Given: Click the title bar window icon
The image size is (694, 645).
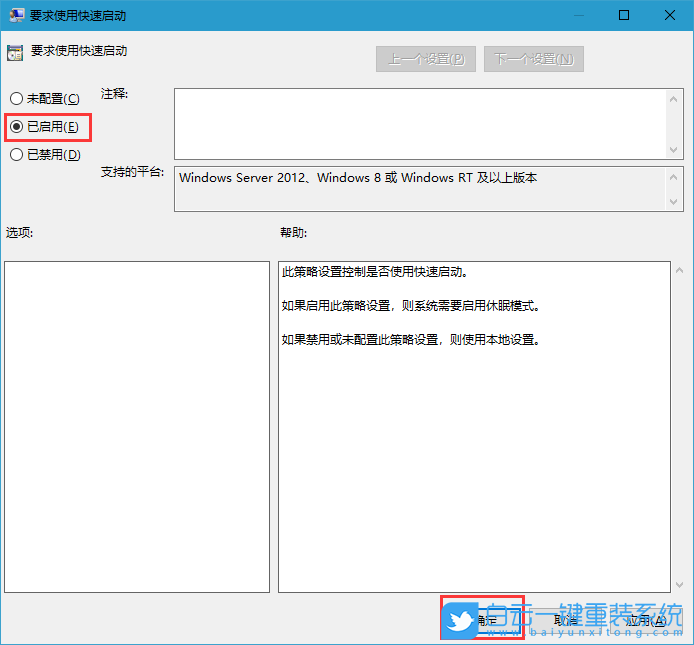Looking at the screenshot, I should [x=16, y=15].
